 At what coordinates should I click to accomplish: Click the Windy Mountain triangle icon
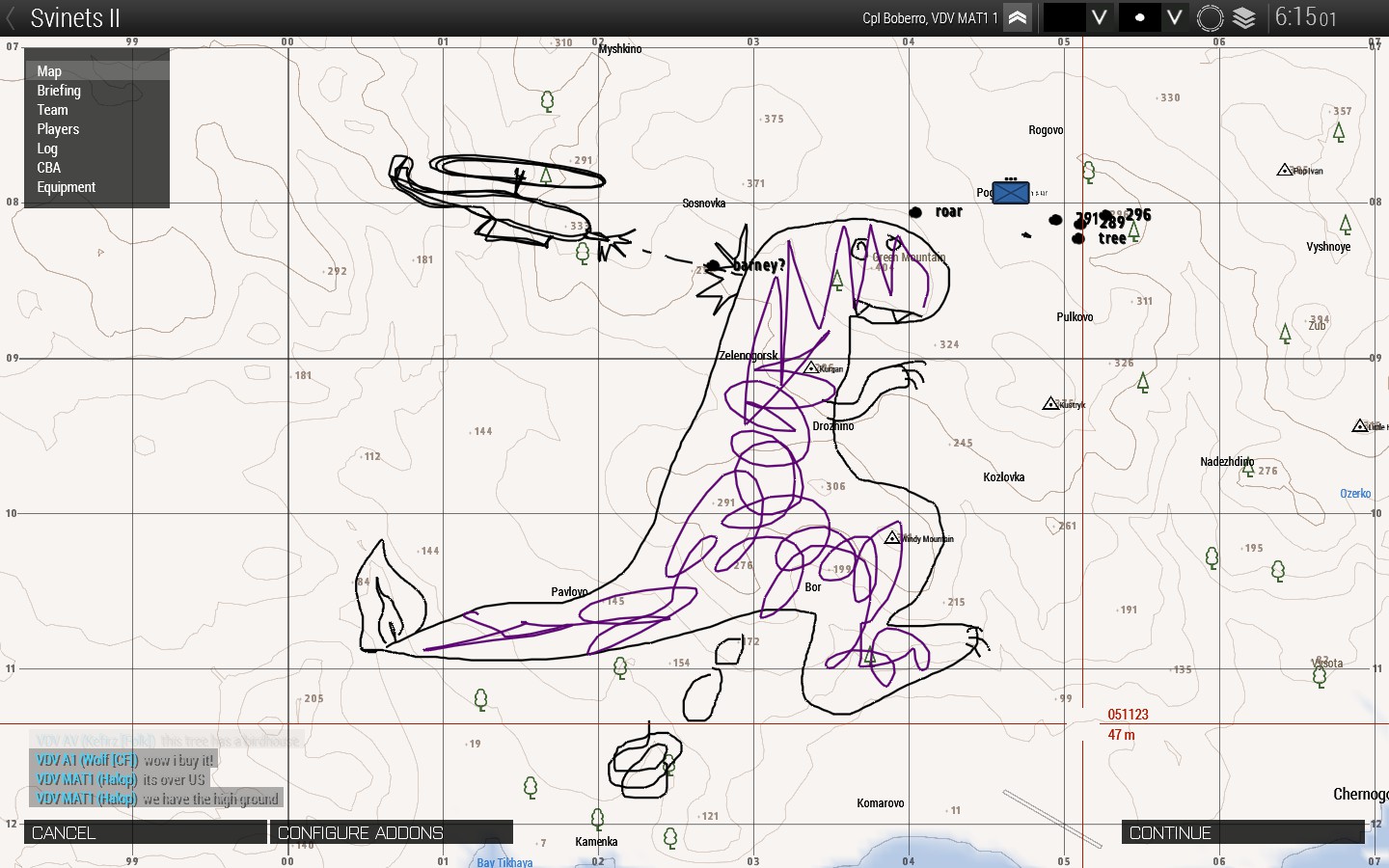point(892,537)
